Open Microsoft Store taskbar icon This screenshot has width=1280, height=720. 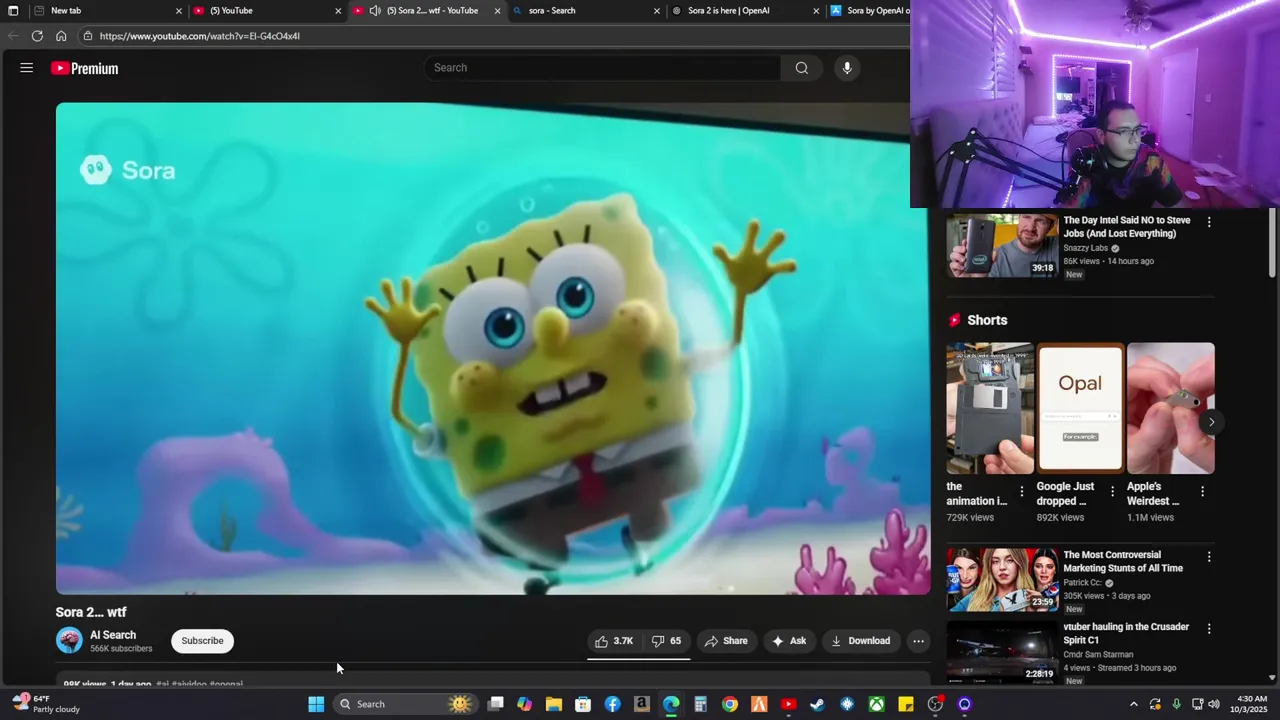(x=583, y=704)
